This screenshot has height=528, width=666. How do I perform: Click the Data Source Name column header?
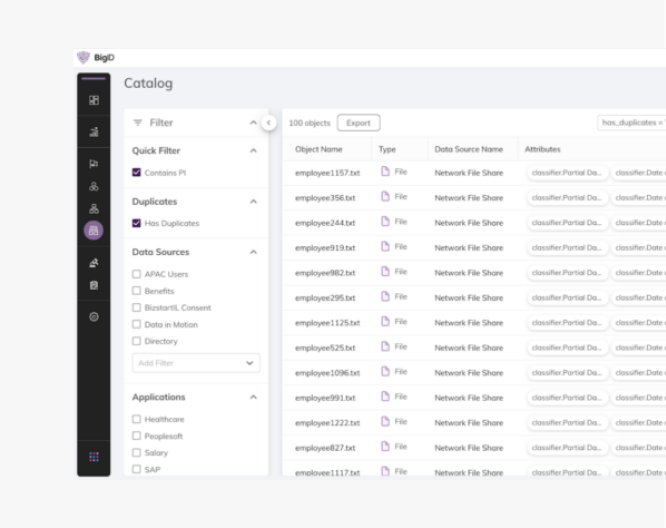[x=468, y=149]
